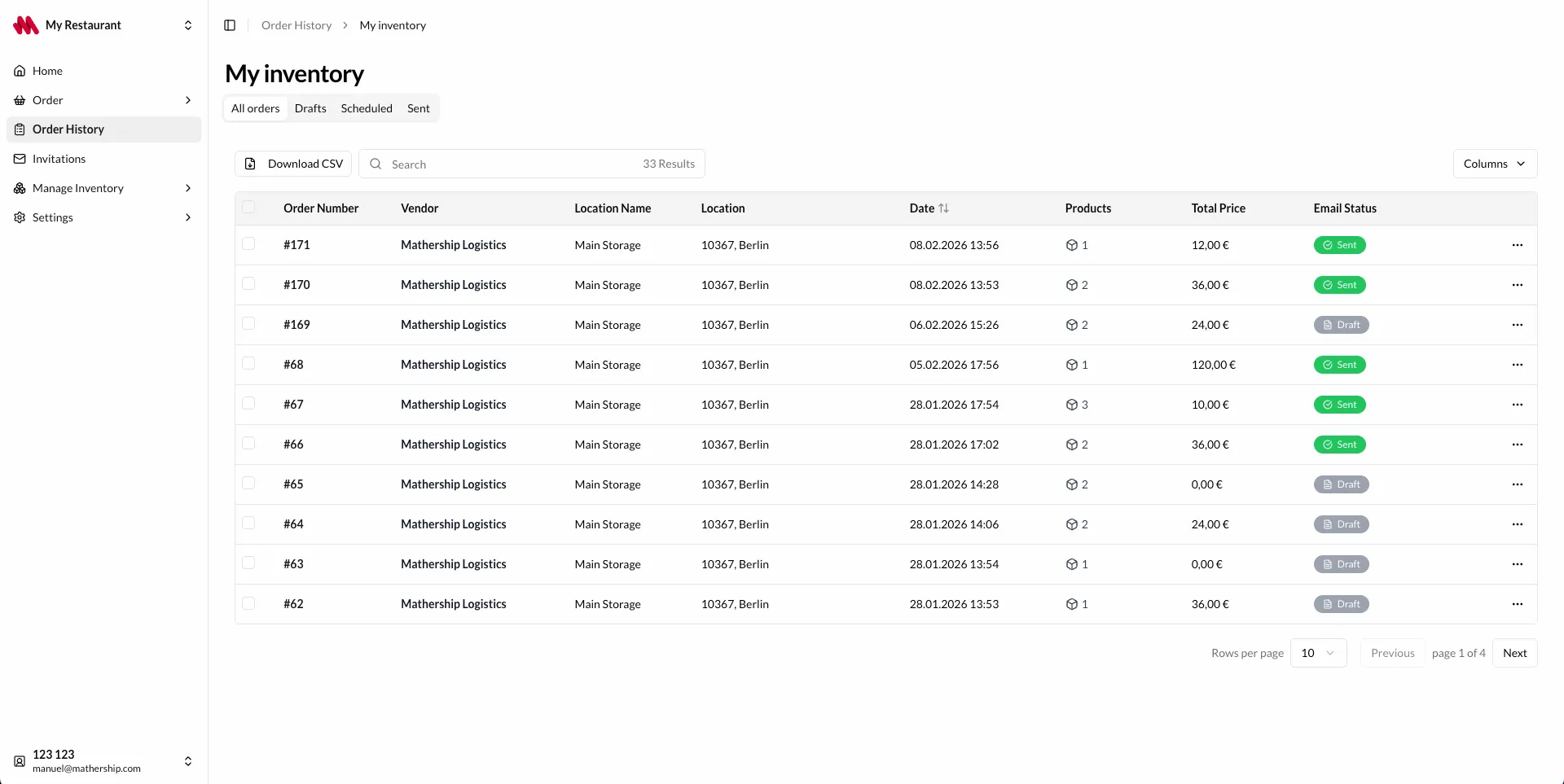Click the Sent status badge for order #170
Screen dimensions: 1564x784
click(1339, 285)
